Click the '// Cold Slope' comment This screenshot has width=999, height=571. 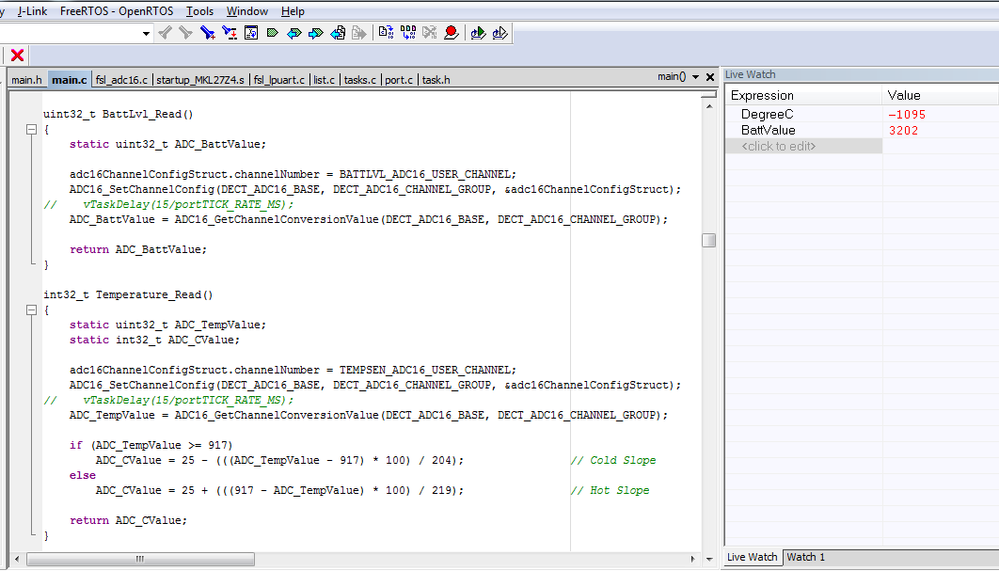pos(613,460)
